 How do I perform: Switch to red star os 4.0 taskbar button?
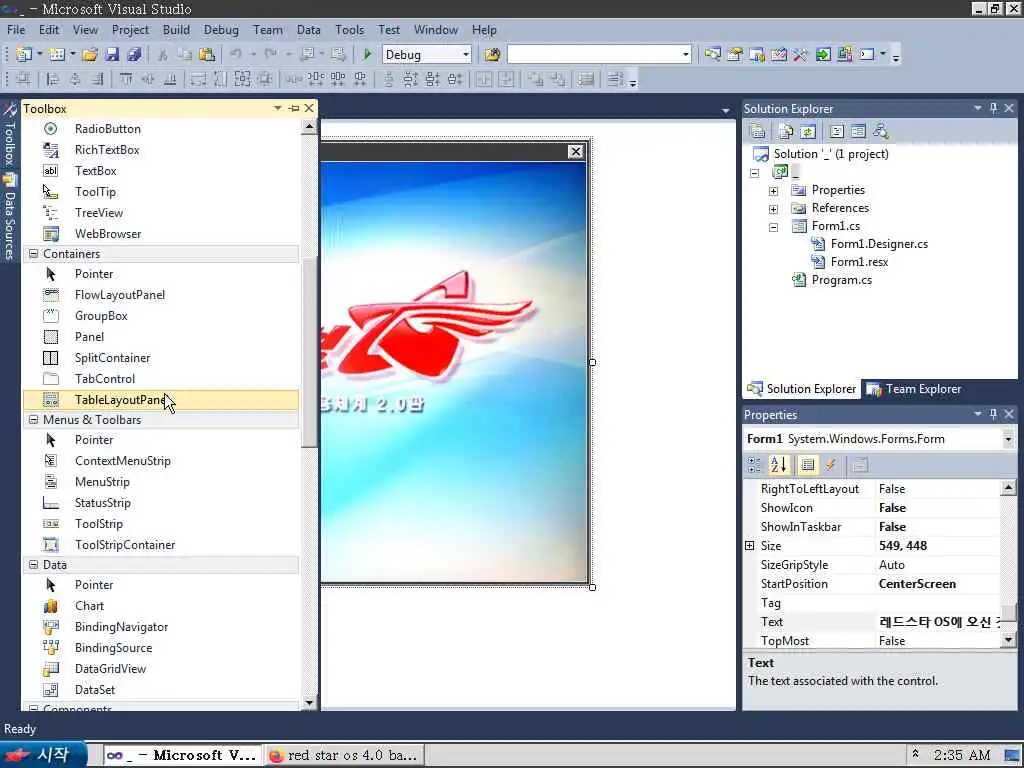point(344,755)
